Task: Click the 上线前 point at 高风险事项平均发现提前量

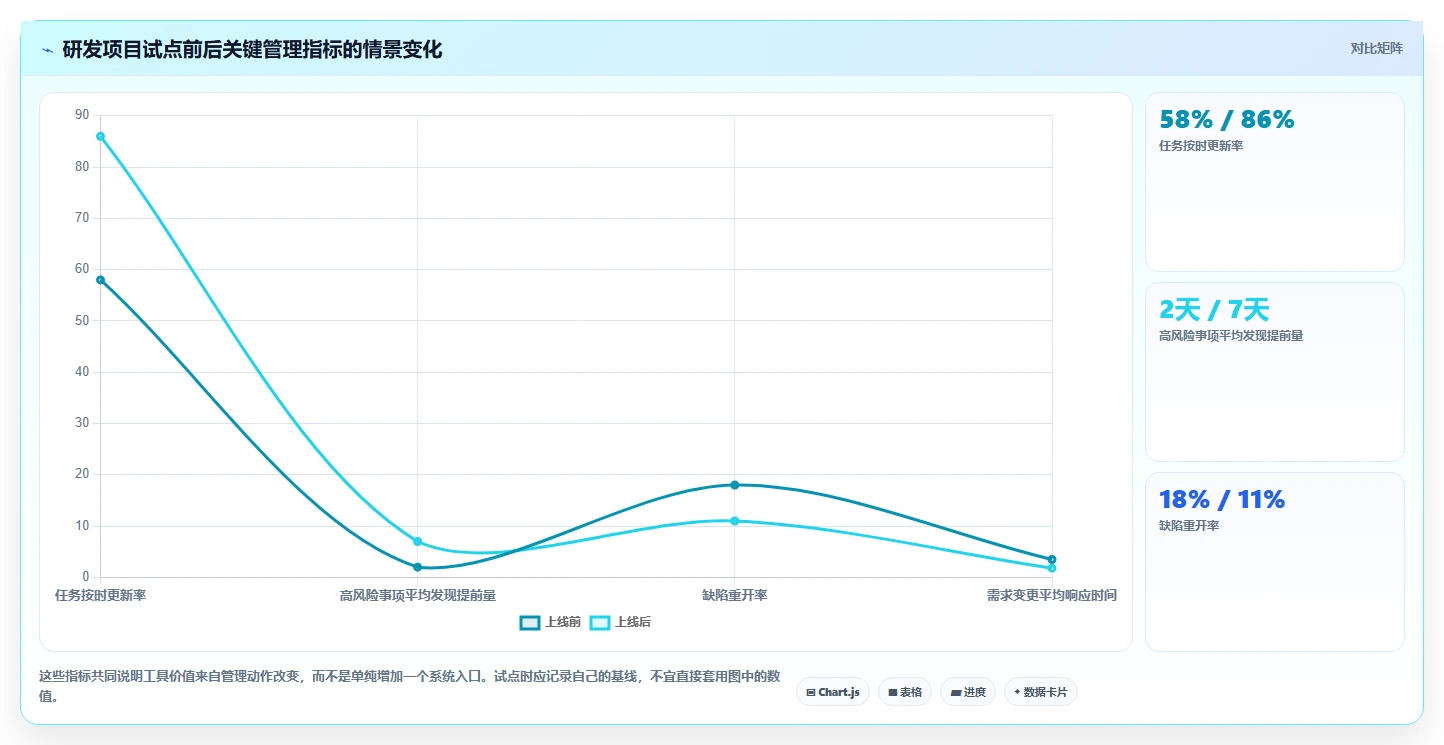Action: [x=417, y=567]
